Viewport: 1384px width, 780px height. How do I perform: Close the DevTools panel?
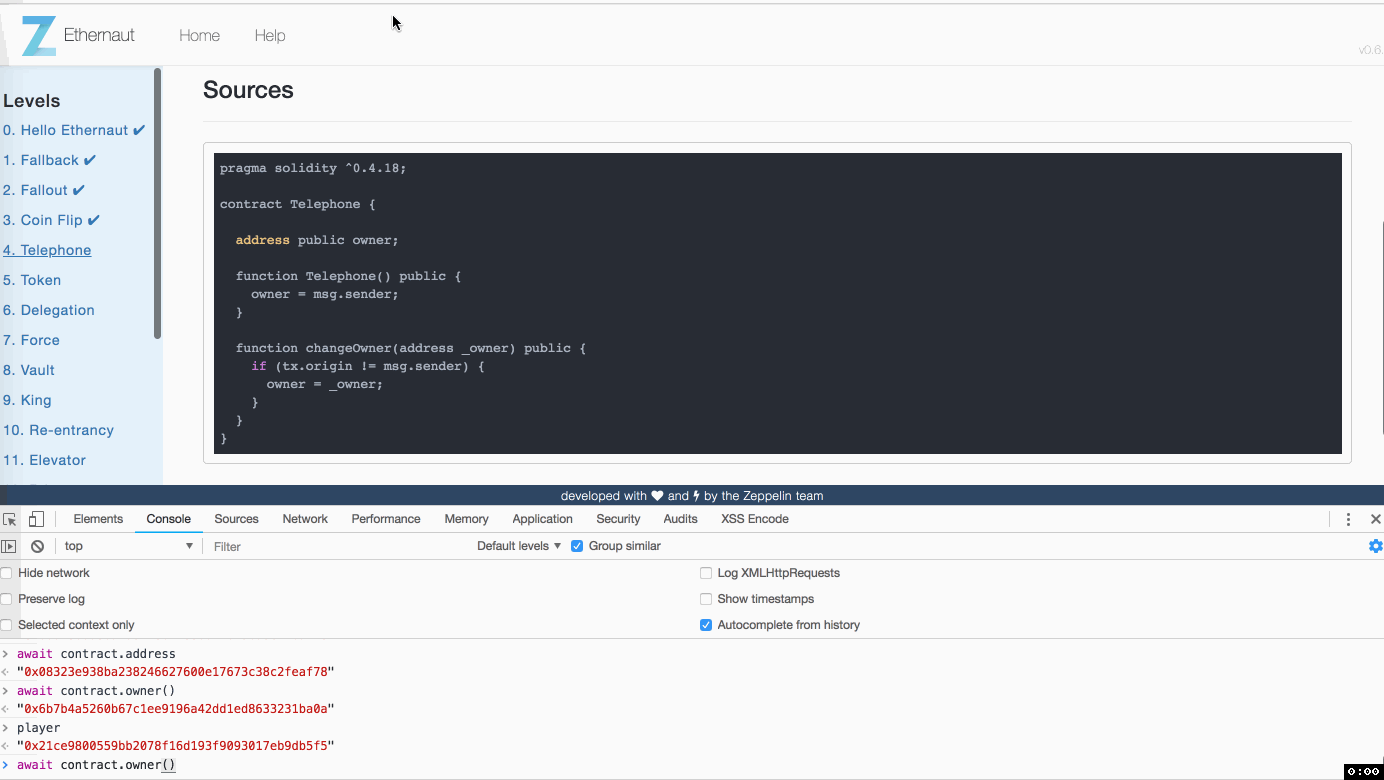pyautogui.click(x=1375, y=519)
